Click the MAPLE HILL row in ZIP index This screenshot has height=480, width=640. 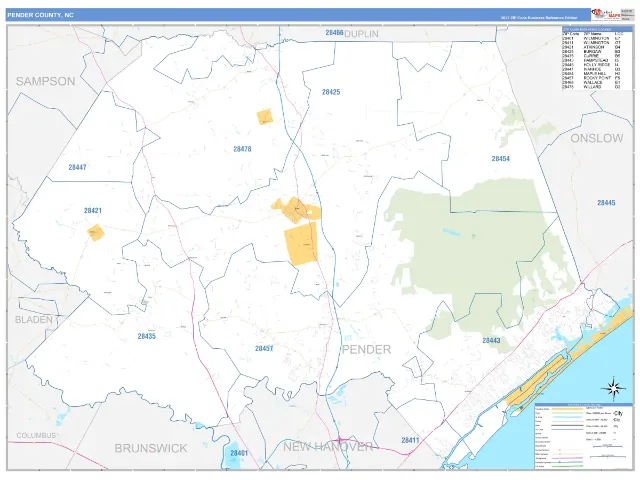[x=592, y=74]
